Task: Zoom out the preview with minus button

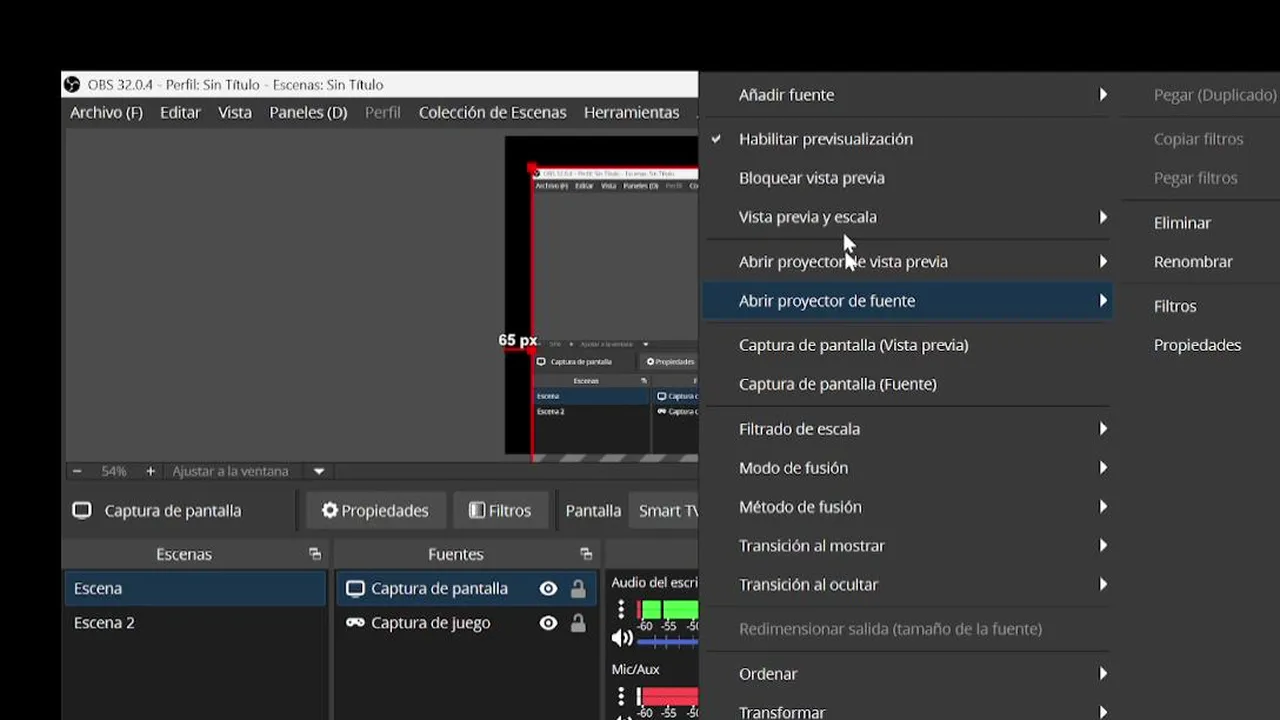Action: click(77, 471)
